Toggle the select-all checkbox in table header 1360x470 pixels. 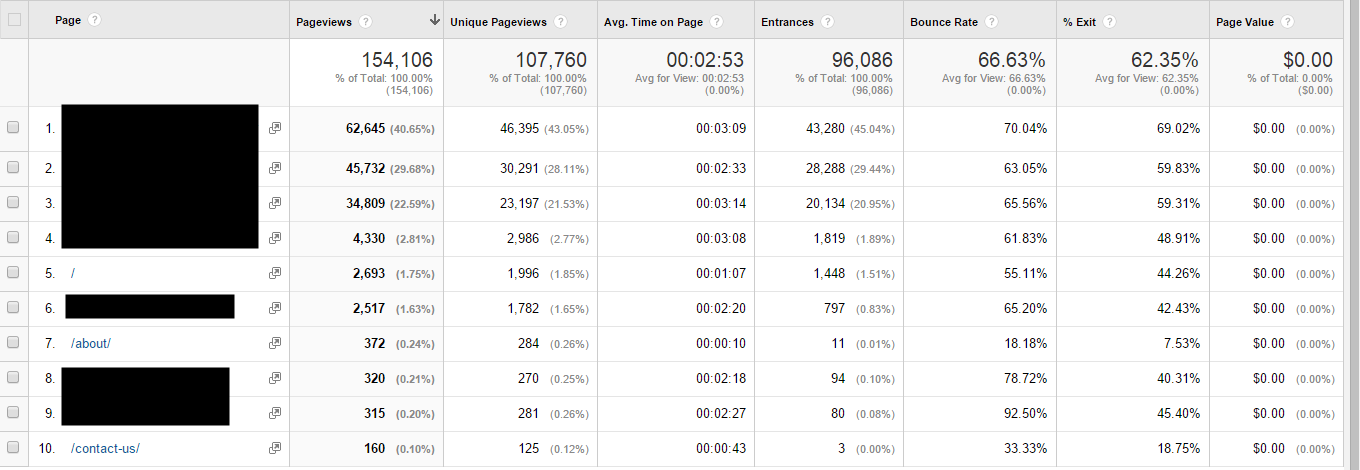(x=13, y=21)
